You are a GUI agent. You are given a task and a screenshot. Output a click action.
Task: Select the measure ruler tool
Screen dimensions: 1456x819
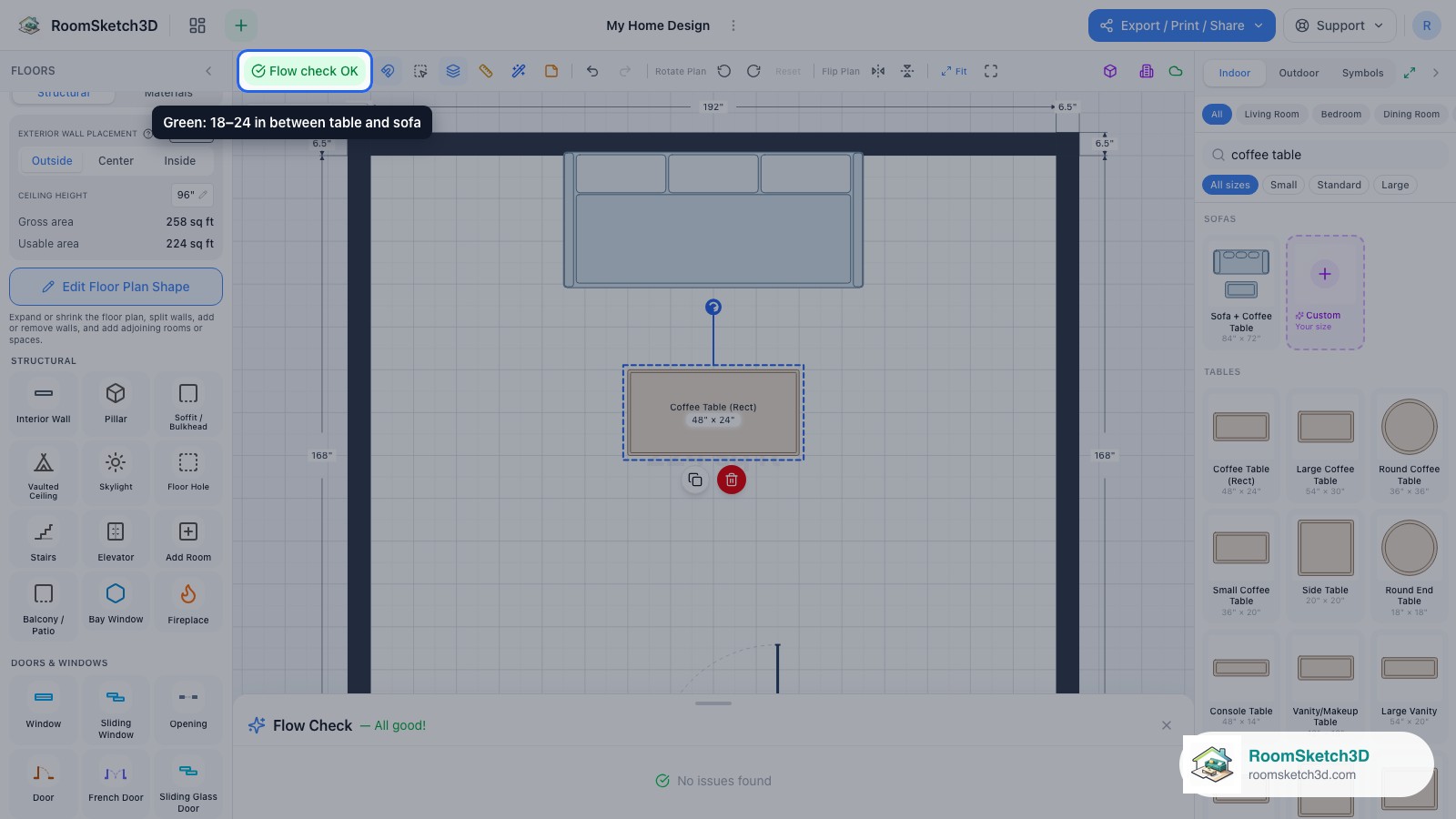[486, 71]
